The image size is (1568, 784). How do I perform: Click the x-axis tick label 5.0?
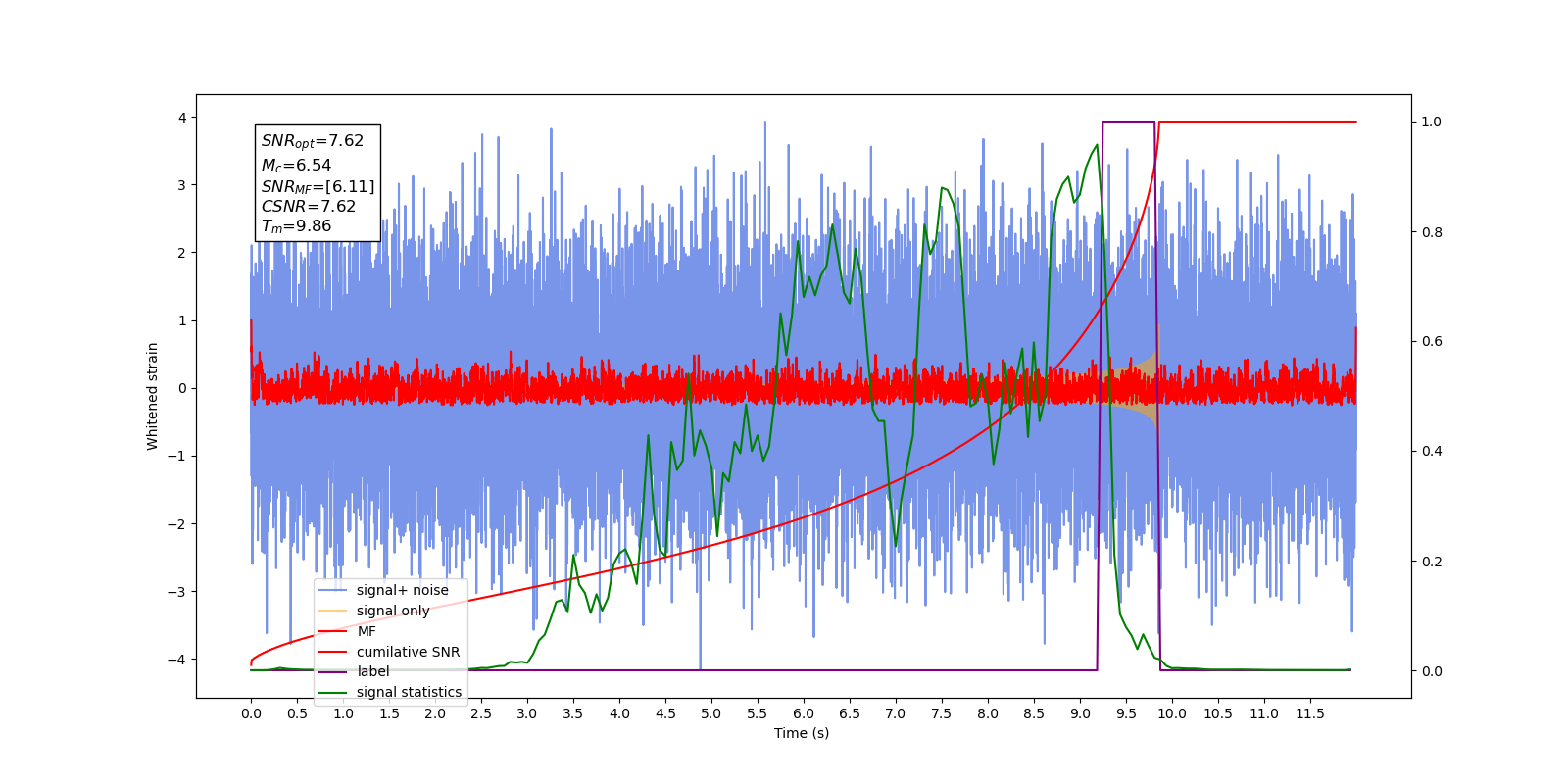[x=711, y=713]
